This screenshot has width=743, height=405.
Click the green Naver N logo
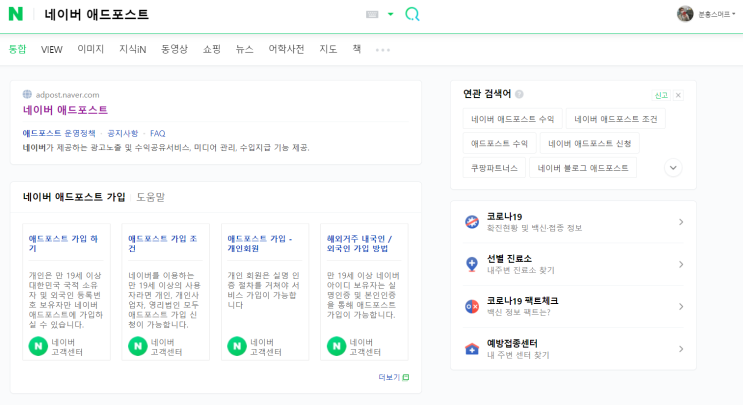pyautogui.click(x=16, y=14)
